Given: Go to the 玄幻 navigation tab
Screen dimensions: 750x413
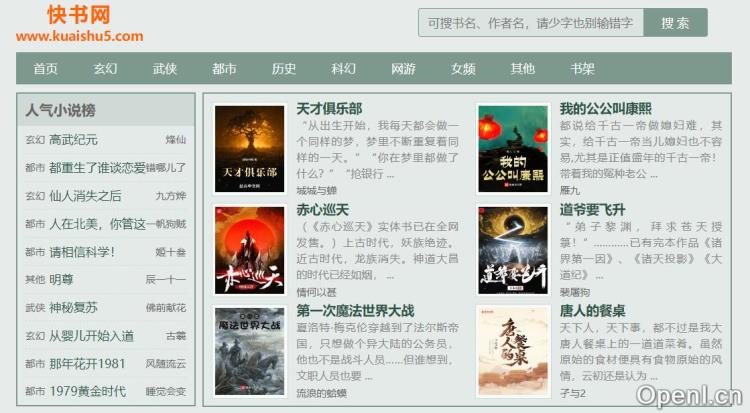Looking at the screenshot, I should [105, 68].
